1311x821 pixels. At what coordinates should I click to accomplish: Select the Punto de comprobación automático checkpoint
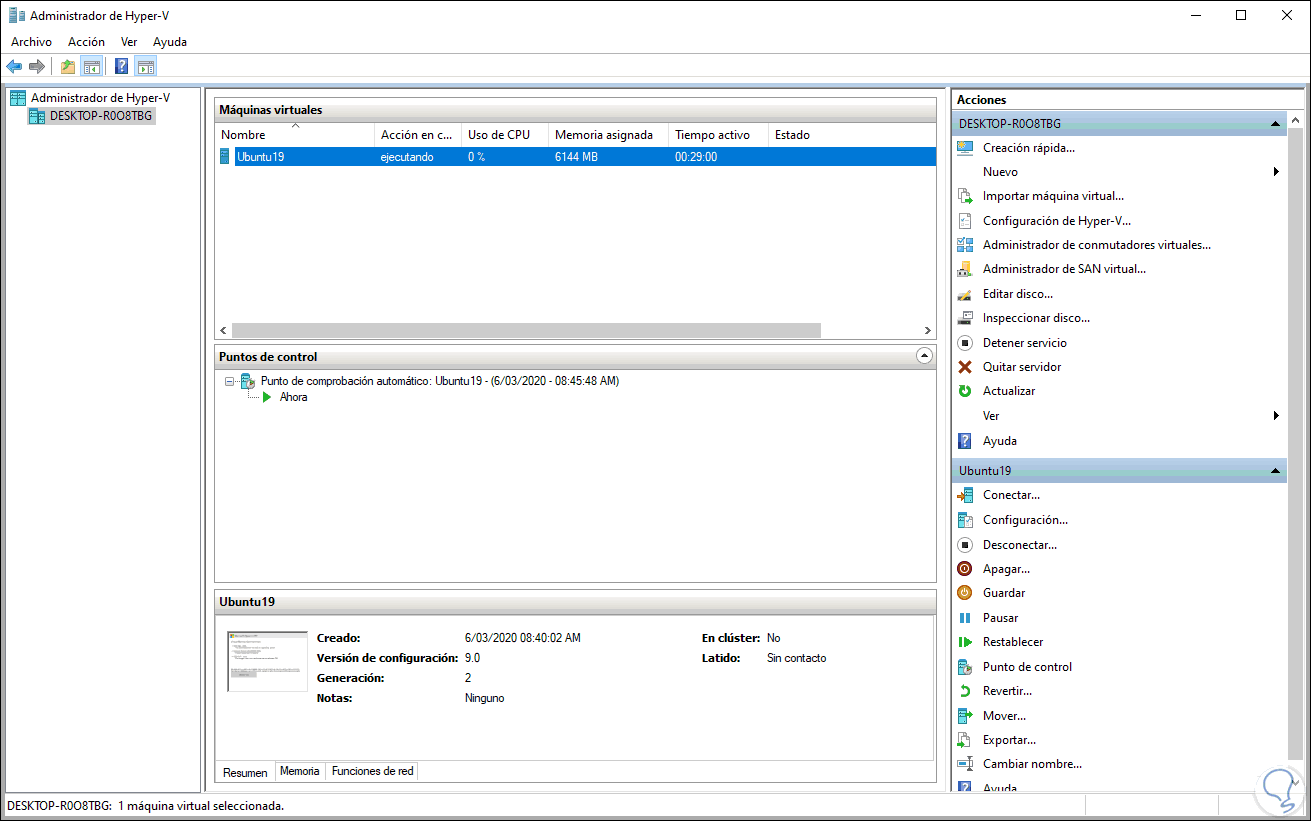439,381
